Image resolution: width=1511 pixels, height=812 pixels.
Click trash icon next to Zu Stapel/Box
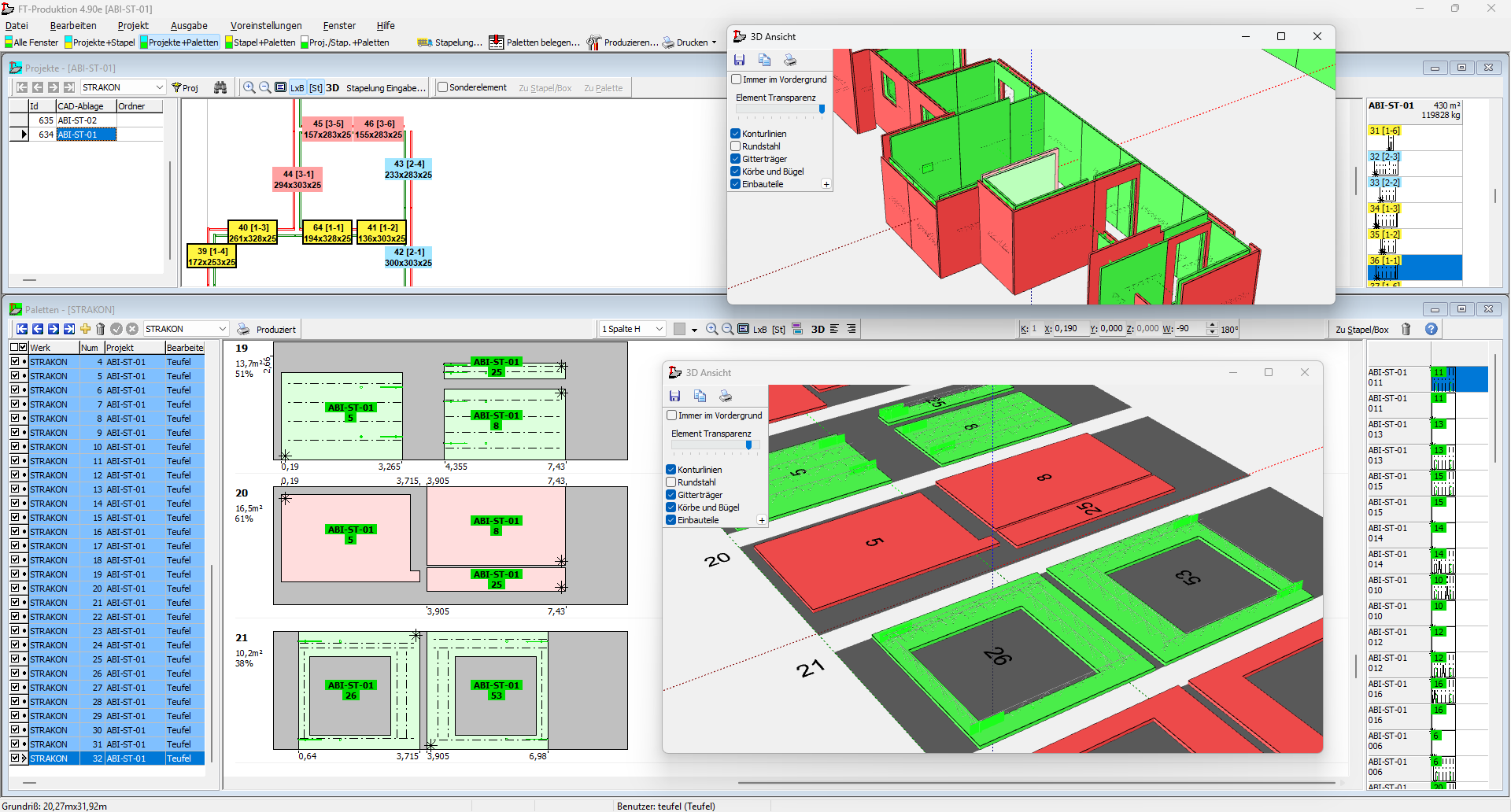point(1406,329)
